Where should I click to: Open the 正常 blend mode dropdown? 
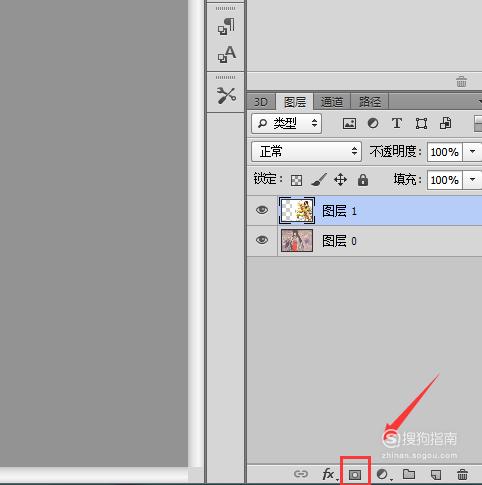coord(306,152)
